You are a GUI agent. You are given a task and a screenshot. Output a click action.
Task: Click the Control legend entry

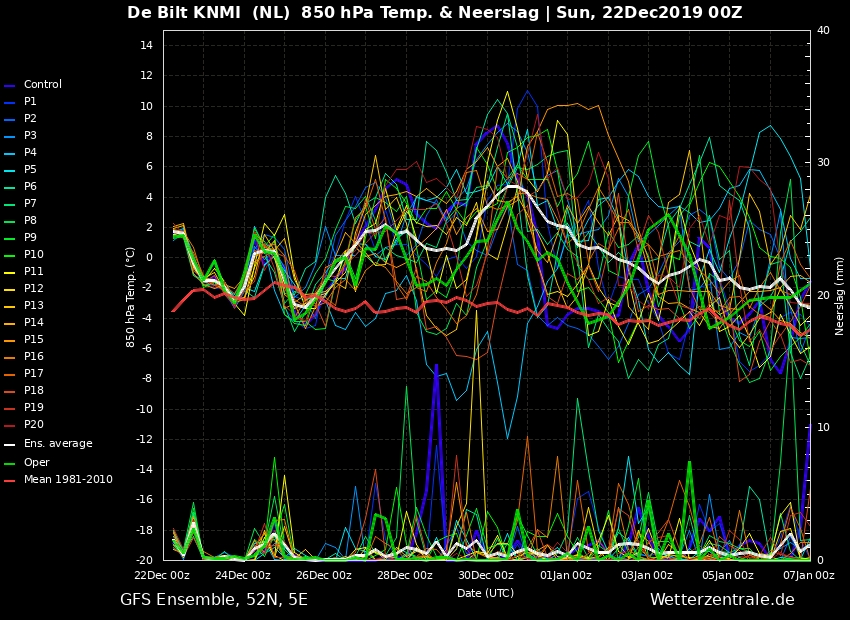point(33,85)
